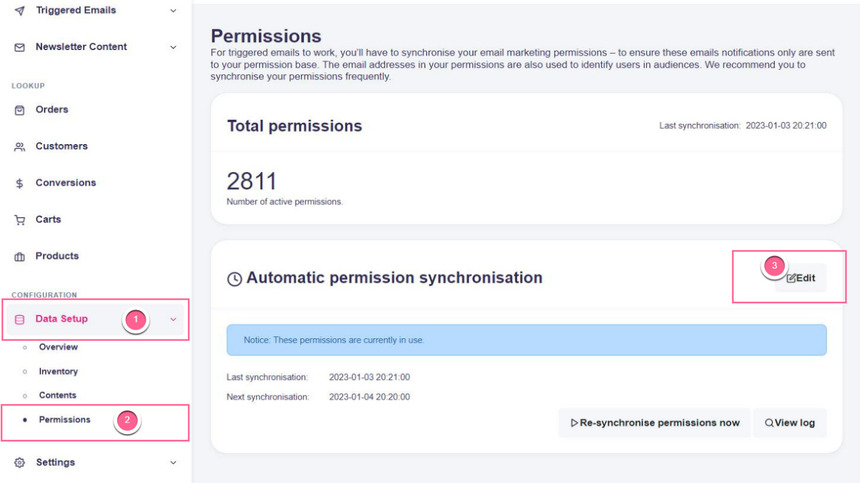Click the Settings gear icon
860x483 pixels.
click(x=19, y=463)
